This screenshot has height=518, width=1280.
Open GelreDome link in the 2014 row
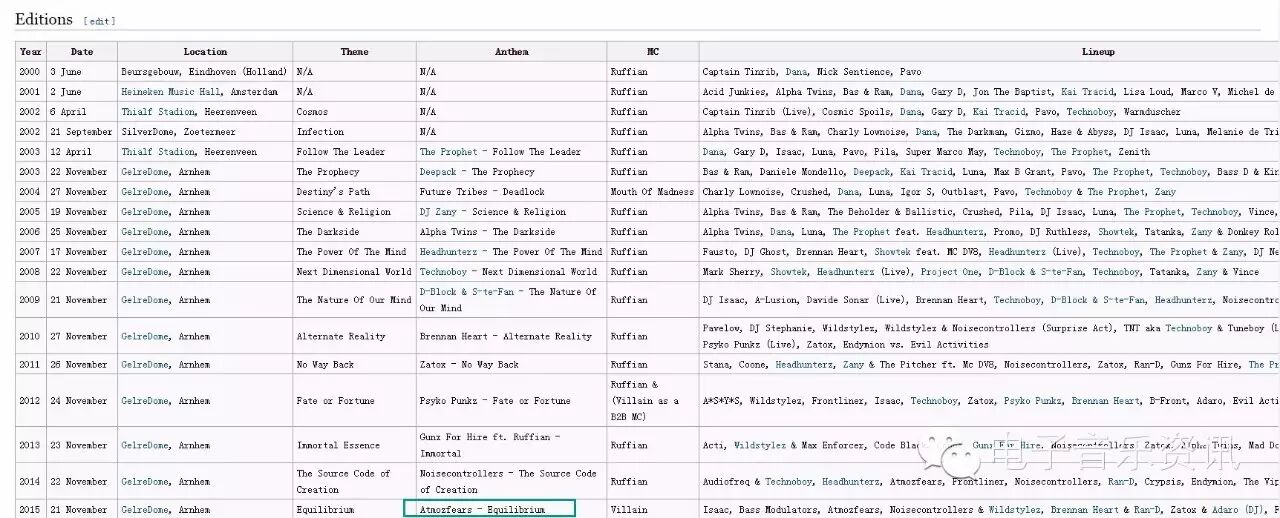[145, 482]
